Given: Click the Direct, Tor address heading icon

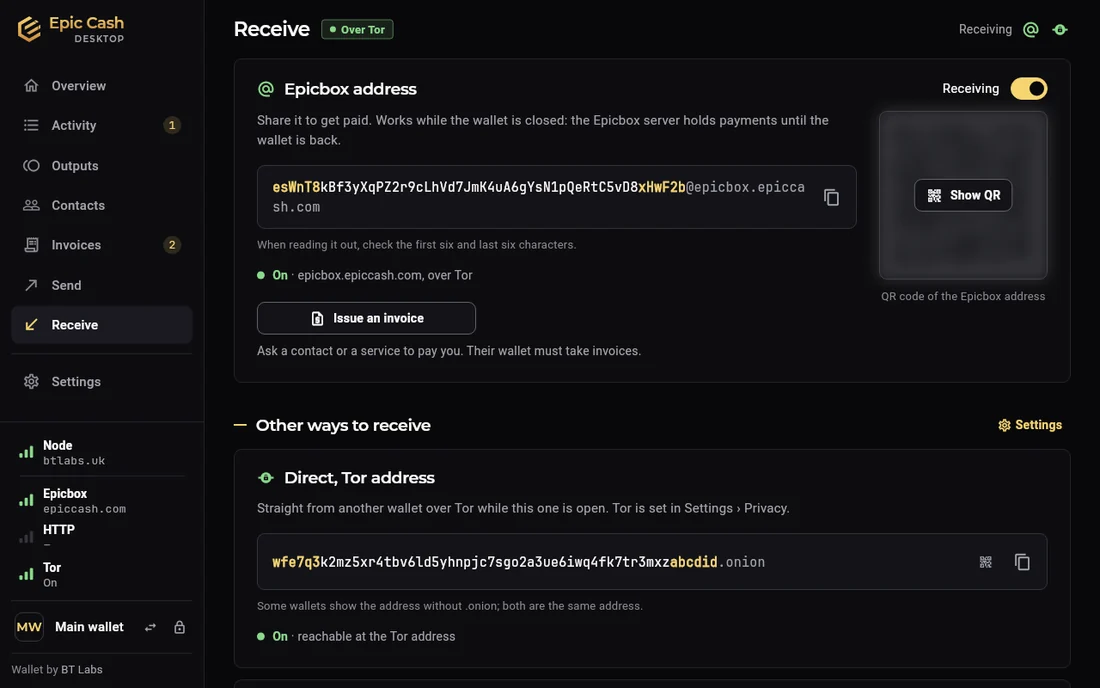Looking at the screenshot, I should (x=266, y=478).
